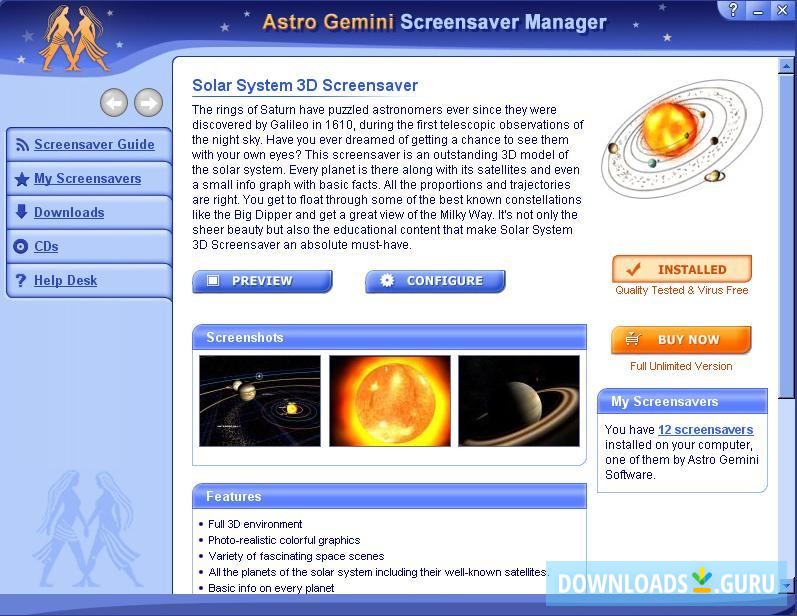Viewport: 797px width, 616px height.
Task: Close the Screensaver Manager window
Action: (782, 10)
